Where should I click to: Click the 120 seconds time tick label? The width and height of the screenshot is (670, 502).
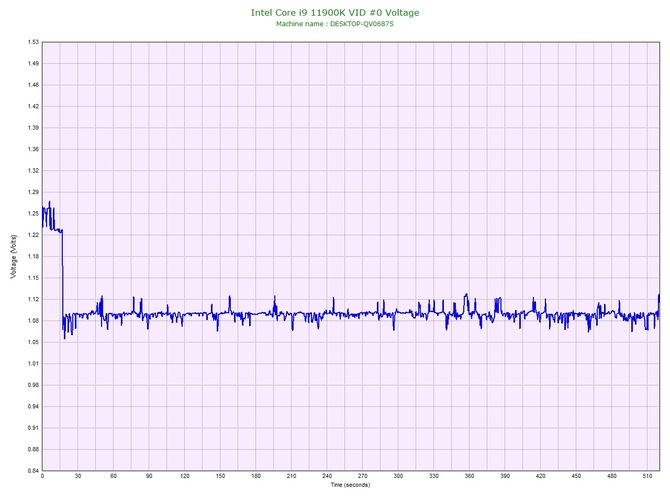pyautogui.click(x=185, y=476)
